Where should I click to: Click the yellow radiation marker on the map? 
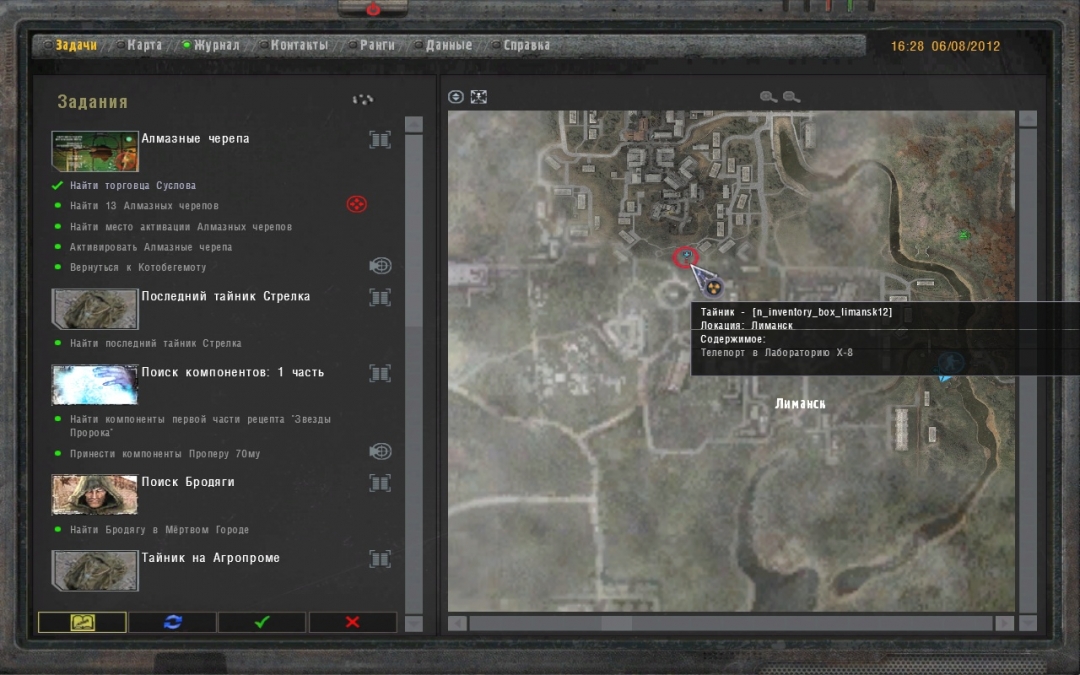pos(714,287)
